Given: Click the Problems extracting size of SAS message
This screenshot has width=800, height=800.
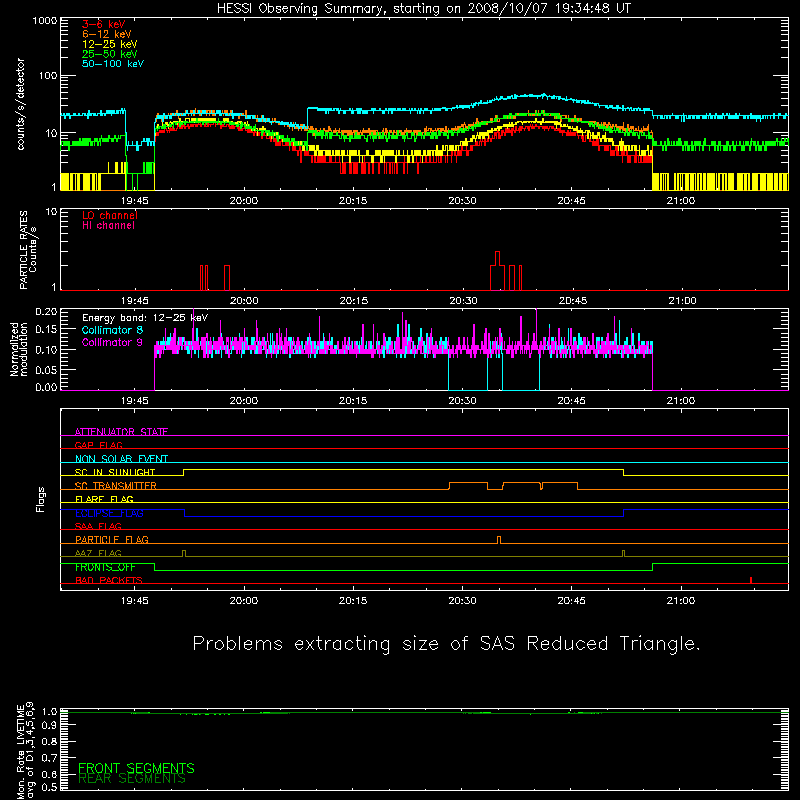Looking at the screenshot, I should click(x=446, y=644).
